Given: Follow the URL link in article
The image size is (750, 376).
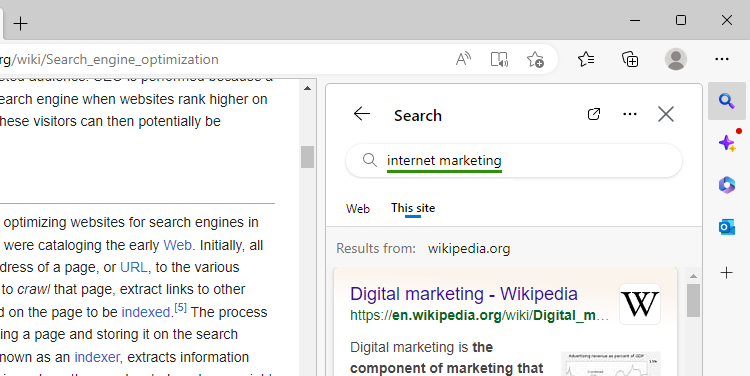Looking at the screenshot, I should (133, 267).
